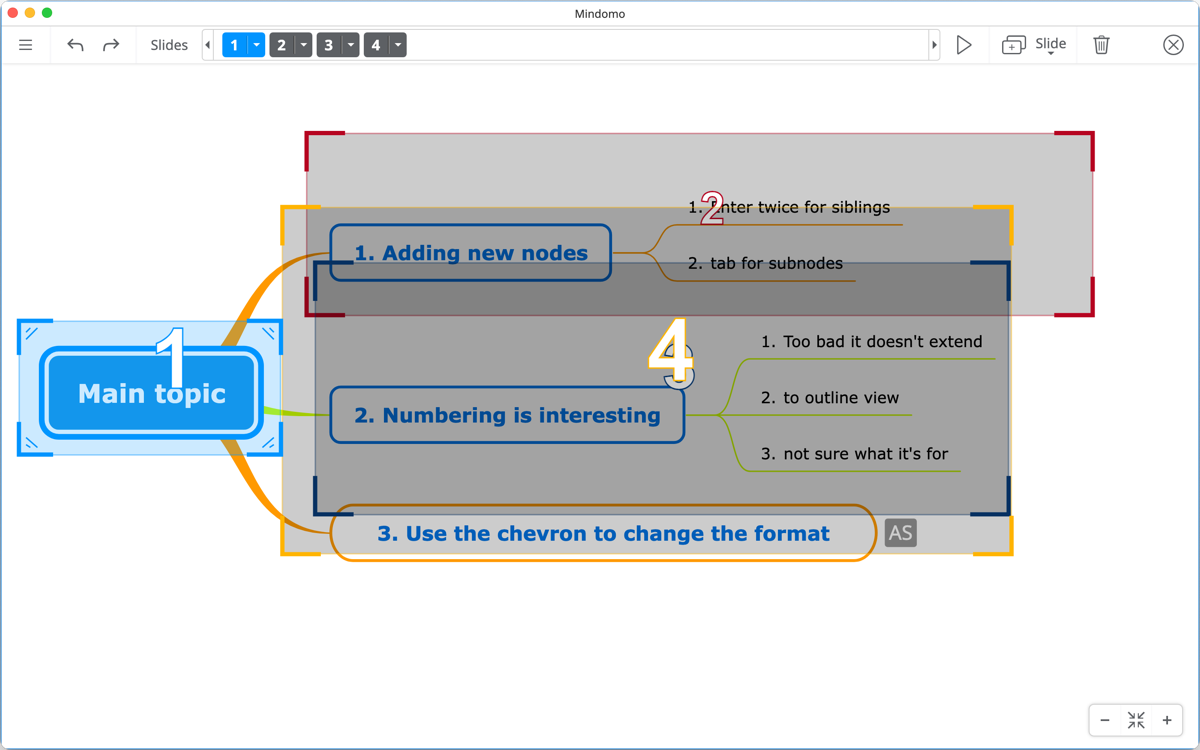Delete slide using trash icon
1200x750 pixels.
[x=1101, y=45]
